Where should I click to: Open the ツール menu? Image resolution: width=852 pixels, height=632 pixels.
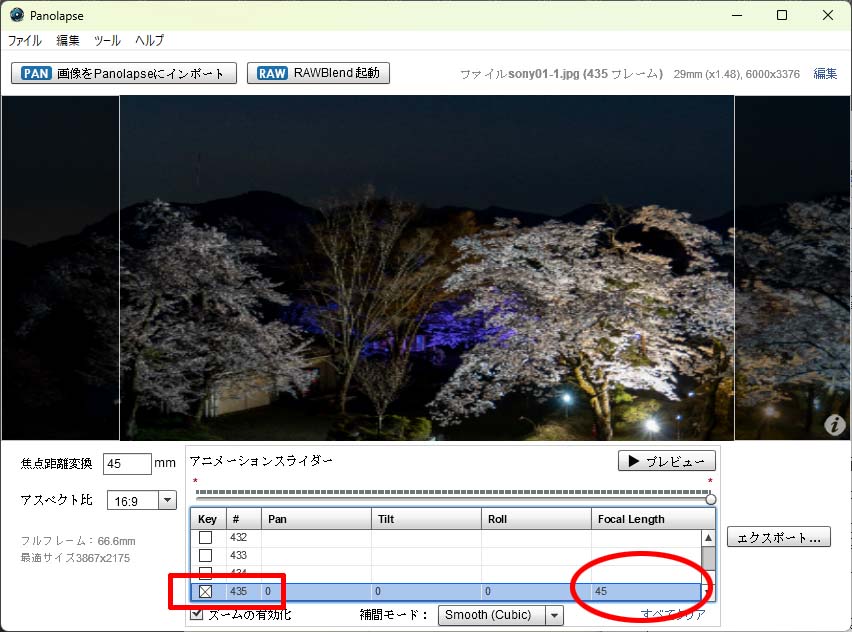tap(107, 41)
